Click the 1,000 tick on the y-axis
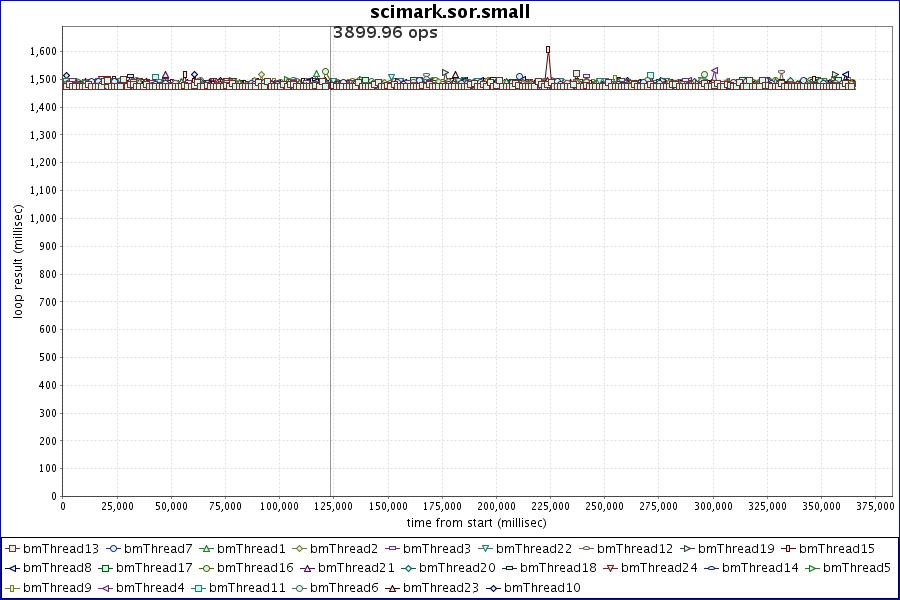Viewport: 900px width, 600px height. 42,218
